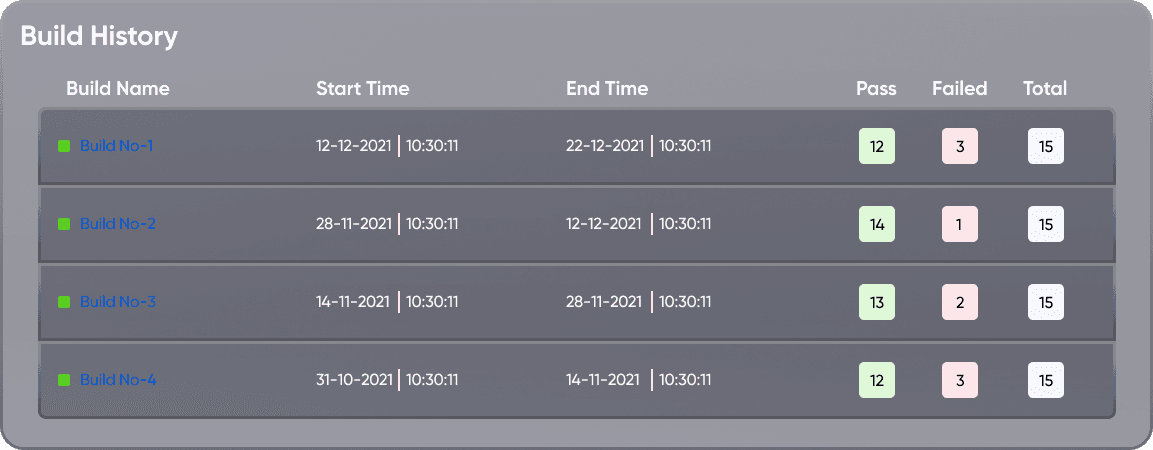Click the failed count badge 1 for Build No-2
The image size is (1153, 450).
pos(960,224)
